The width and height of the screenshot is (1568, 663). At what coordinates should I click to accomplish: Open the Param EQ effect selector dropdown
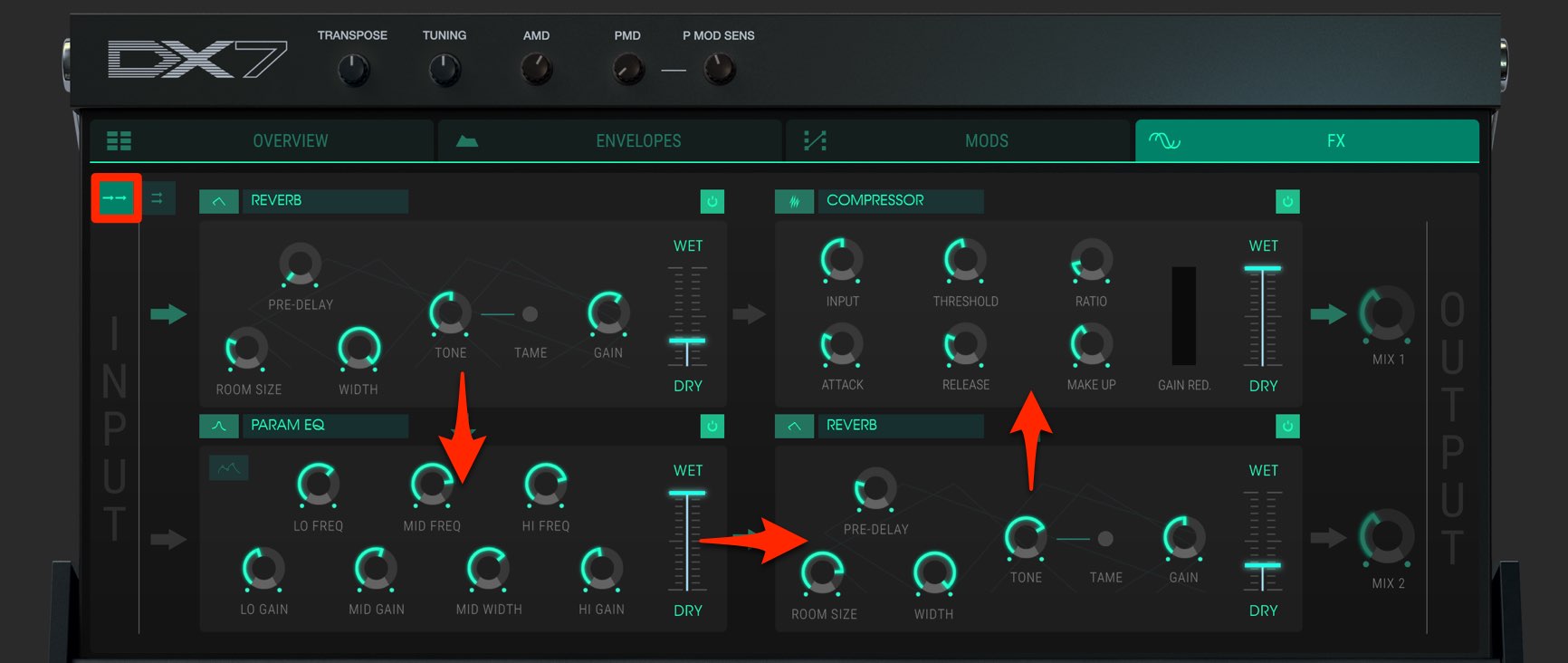point(325,426)
